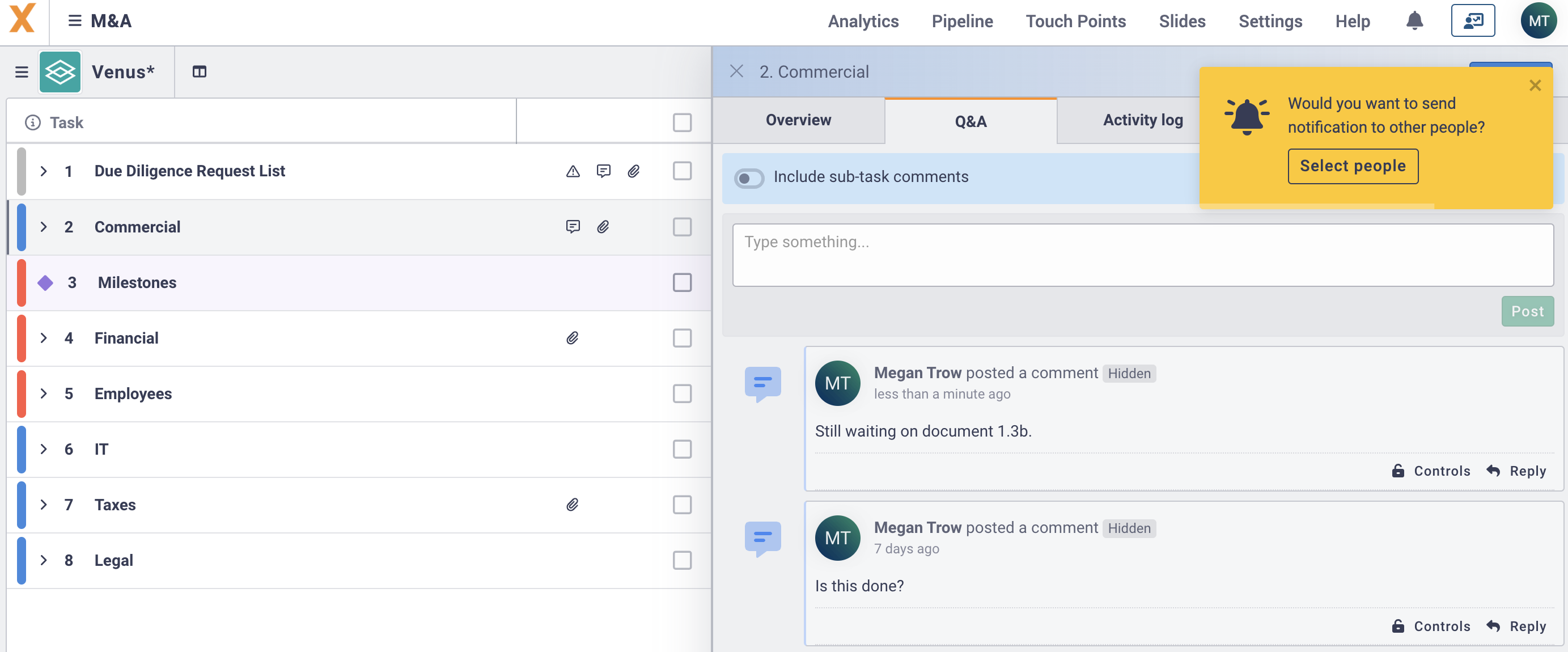Click the Select people button
Viewport: 1568px width, 652px height.
(1353, 166)
